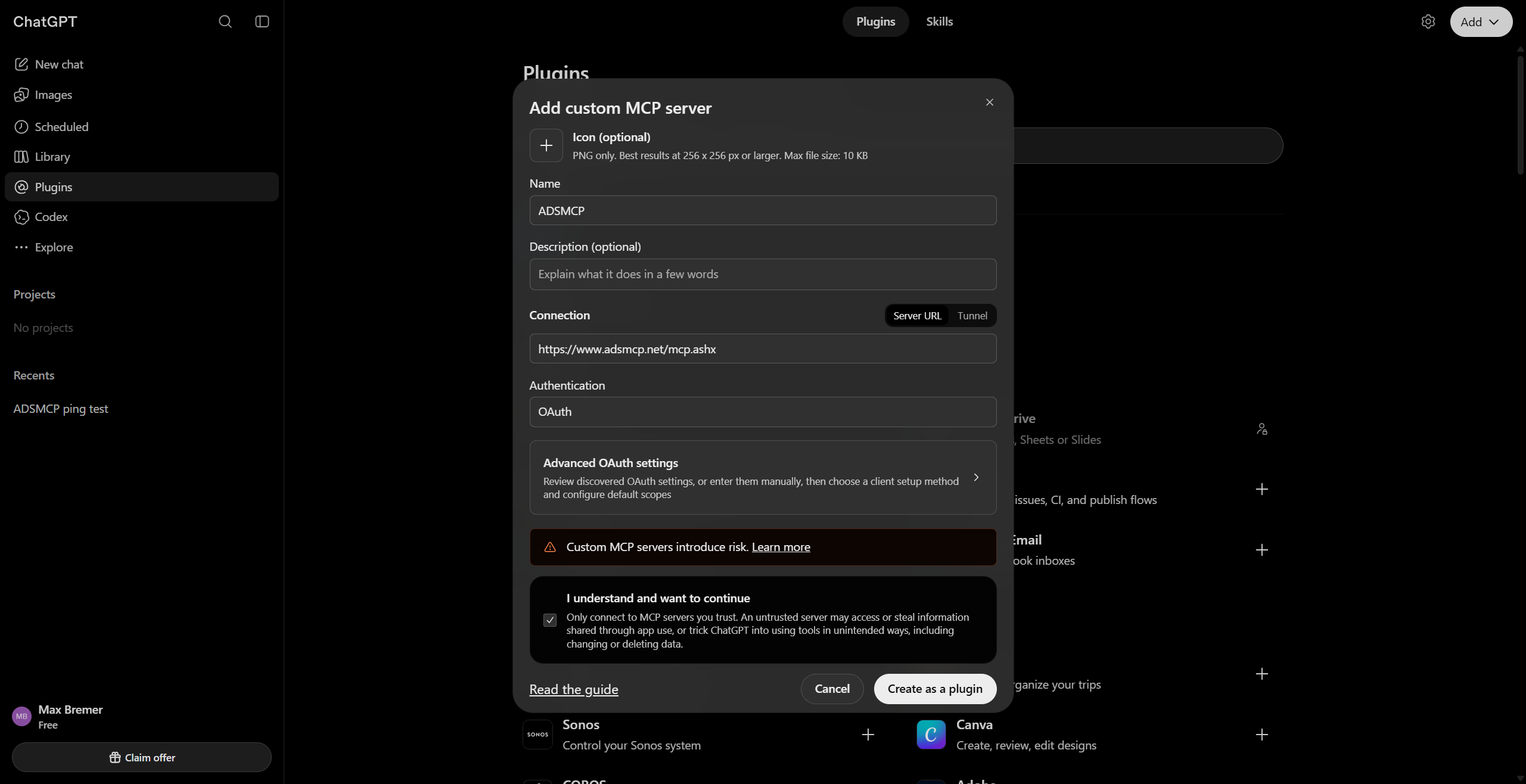
Task: Switch to the Skills tab
Action: (939, 21)
